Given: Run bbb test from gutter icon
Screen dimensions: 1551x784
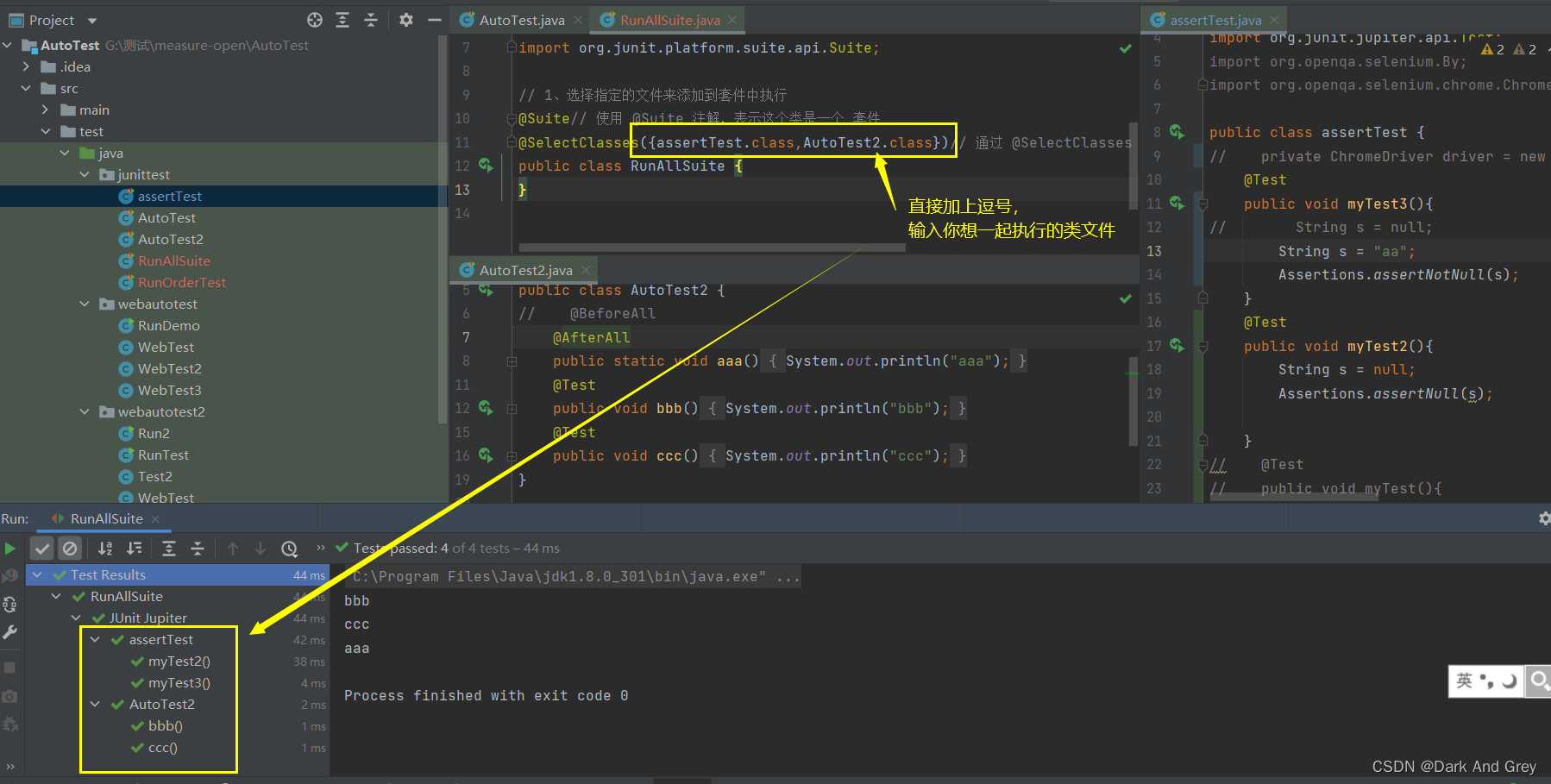Looking at the screenshot, I should 486,407.
